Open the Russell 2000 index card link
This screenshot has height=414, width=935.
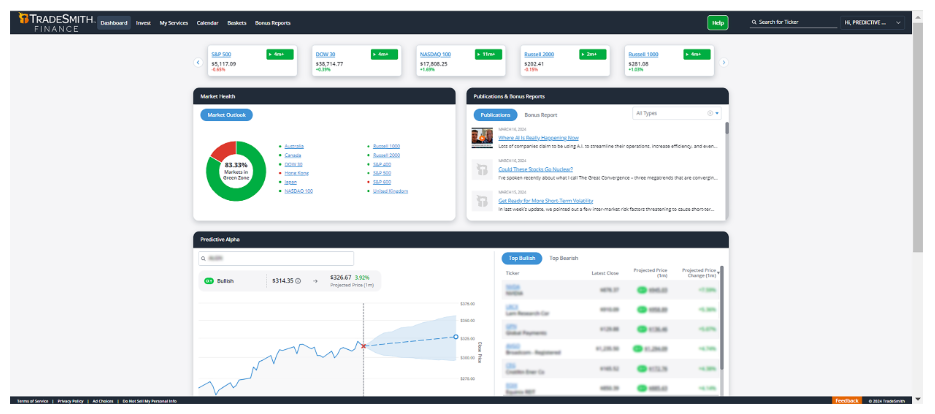(539, 54)
